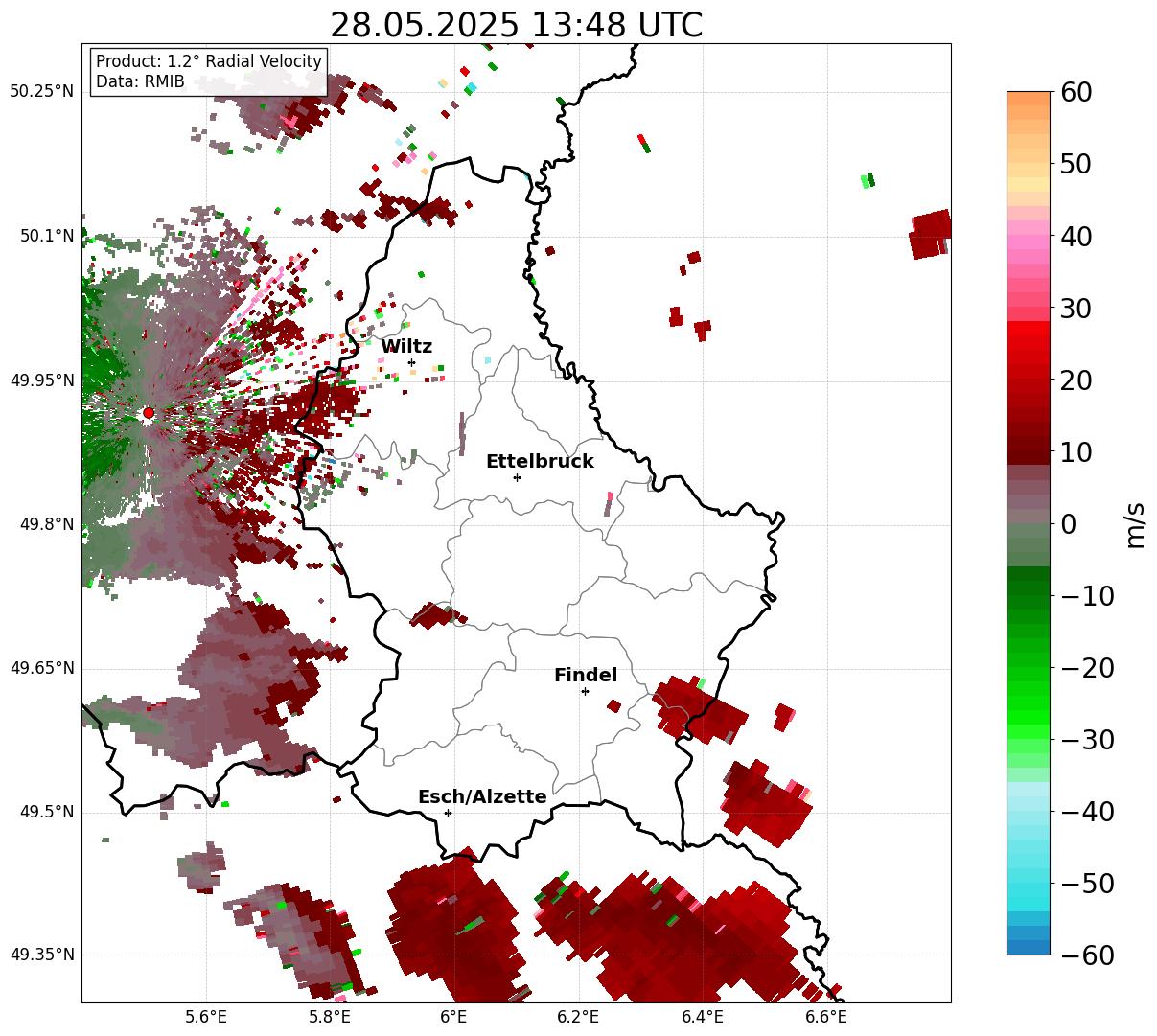Click the m/s colorbar unit label

[x=1136, y=523]
